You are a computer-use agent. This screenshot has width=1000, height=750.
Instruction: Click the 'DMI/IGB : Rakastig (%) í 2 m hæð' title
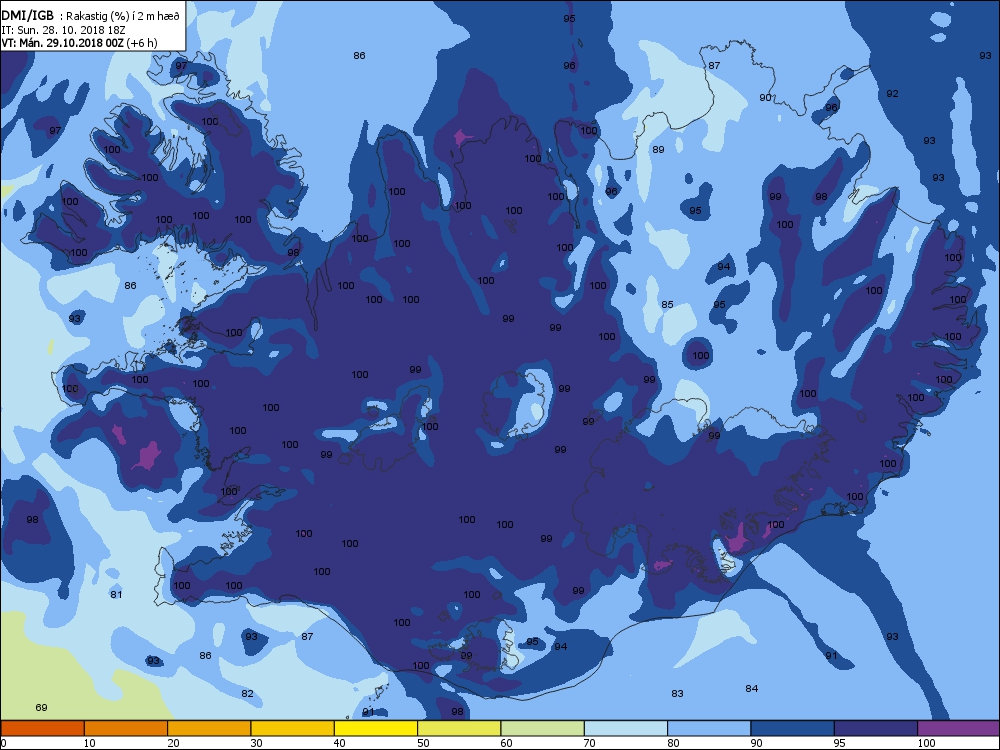[91, 16]
